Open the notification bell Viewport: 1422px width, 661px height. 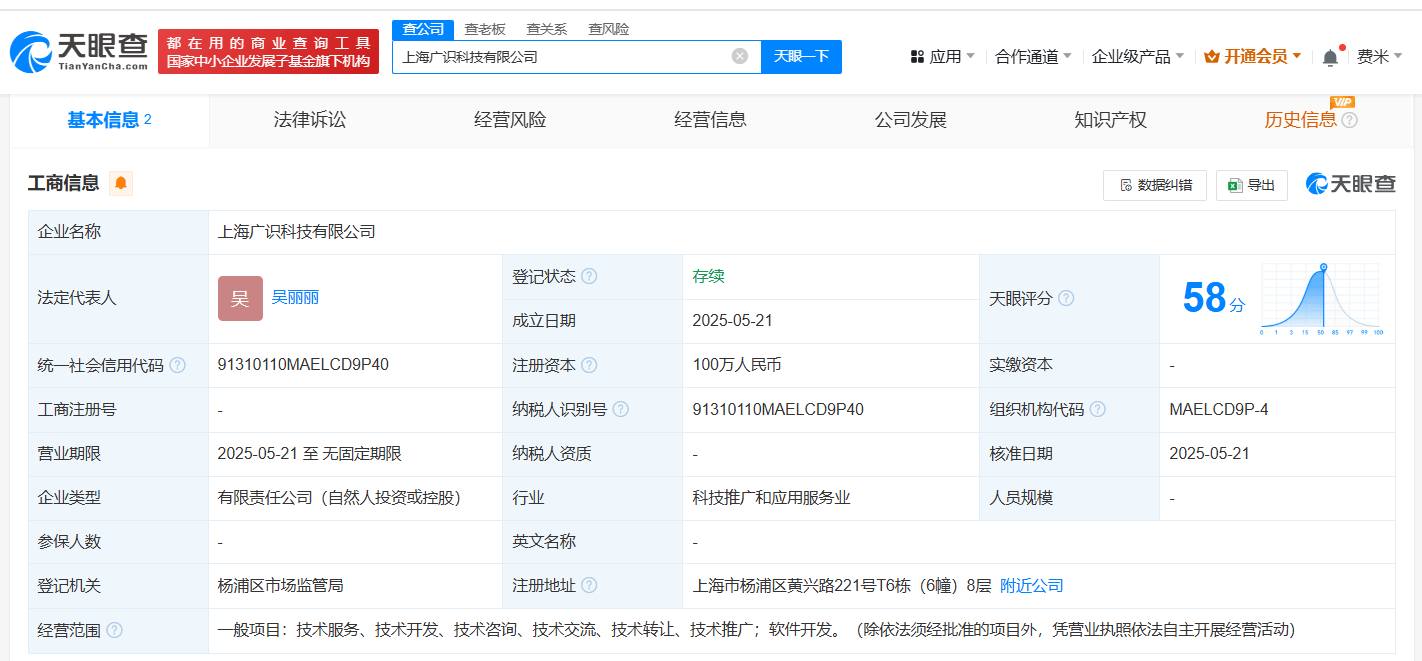tap(1330, 57)
